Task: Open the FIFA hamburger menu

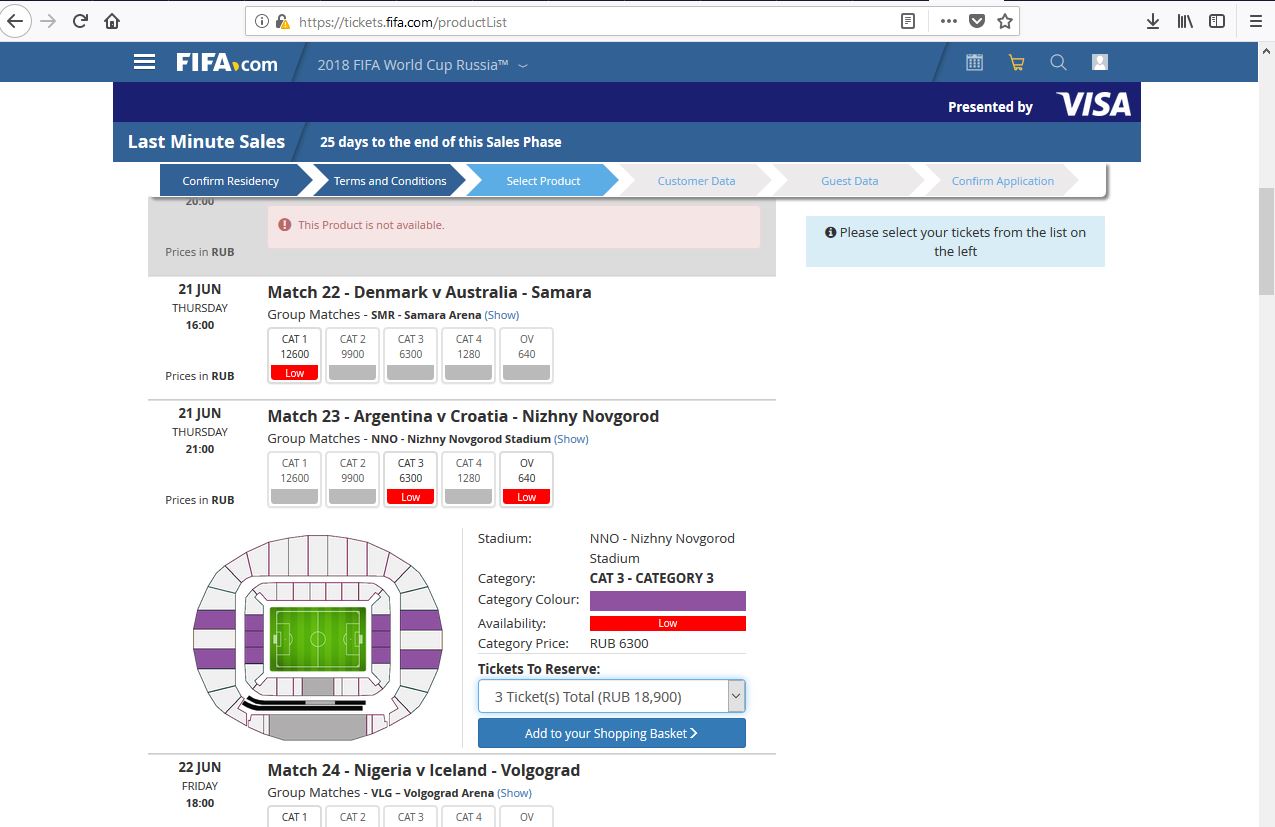Action: point(144,62)
